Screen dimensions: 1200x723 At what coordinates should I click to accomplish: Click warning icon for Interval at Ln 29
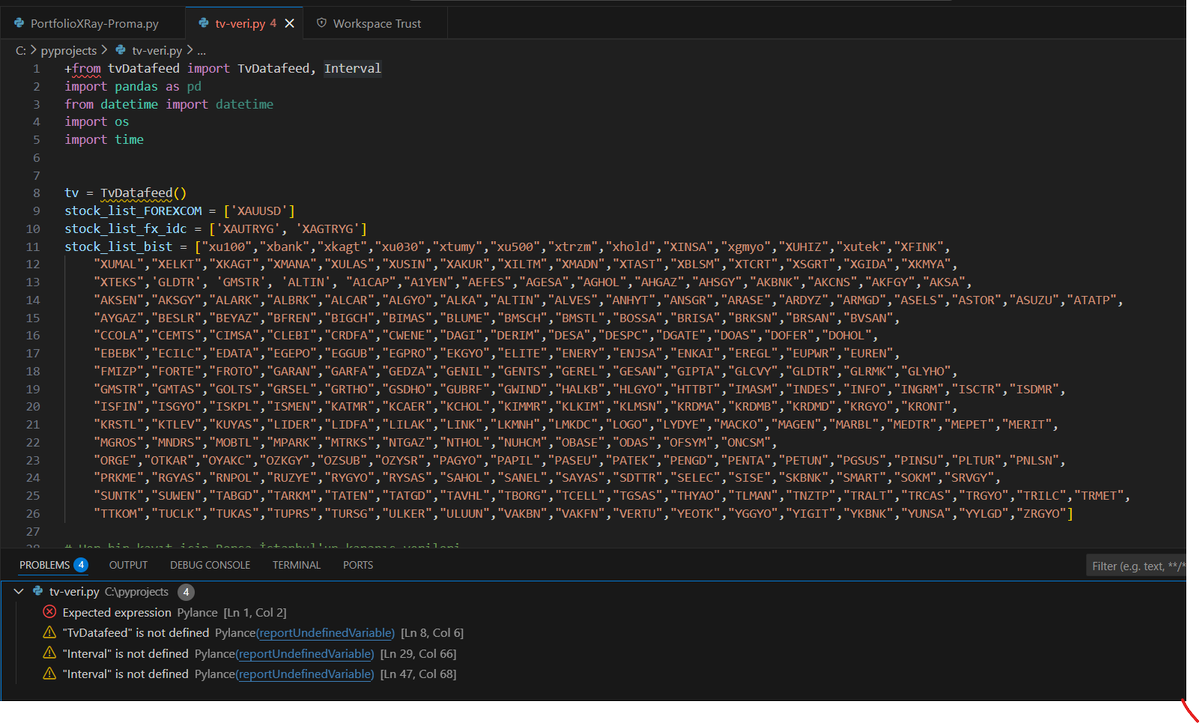coord(49,654)
